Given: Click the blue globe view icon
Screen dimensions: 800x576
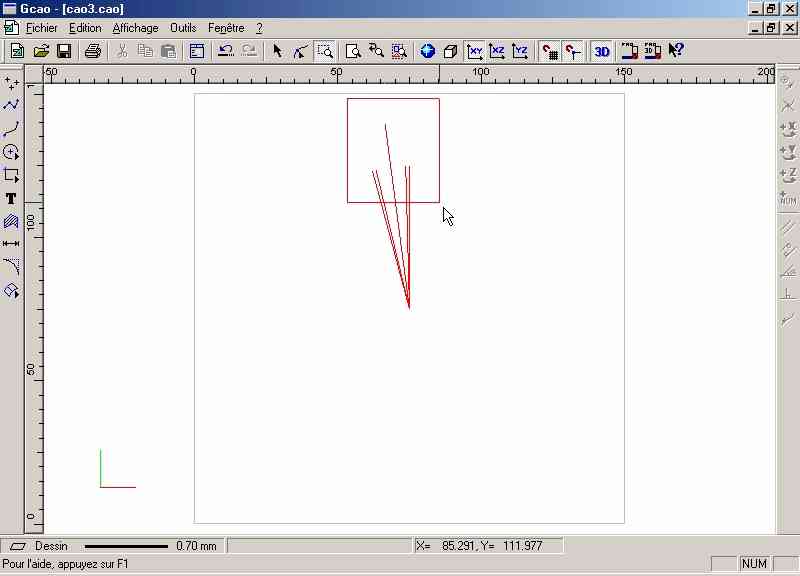Looking at the screenshot, I should tap(428, 51).
